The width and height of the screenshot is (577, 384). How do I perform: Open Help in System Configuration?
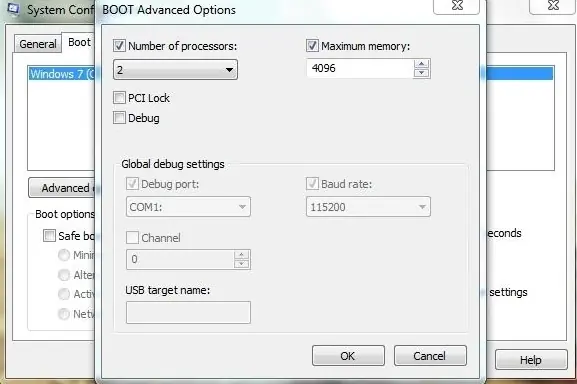point(531,360)
